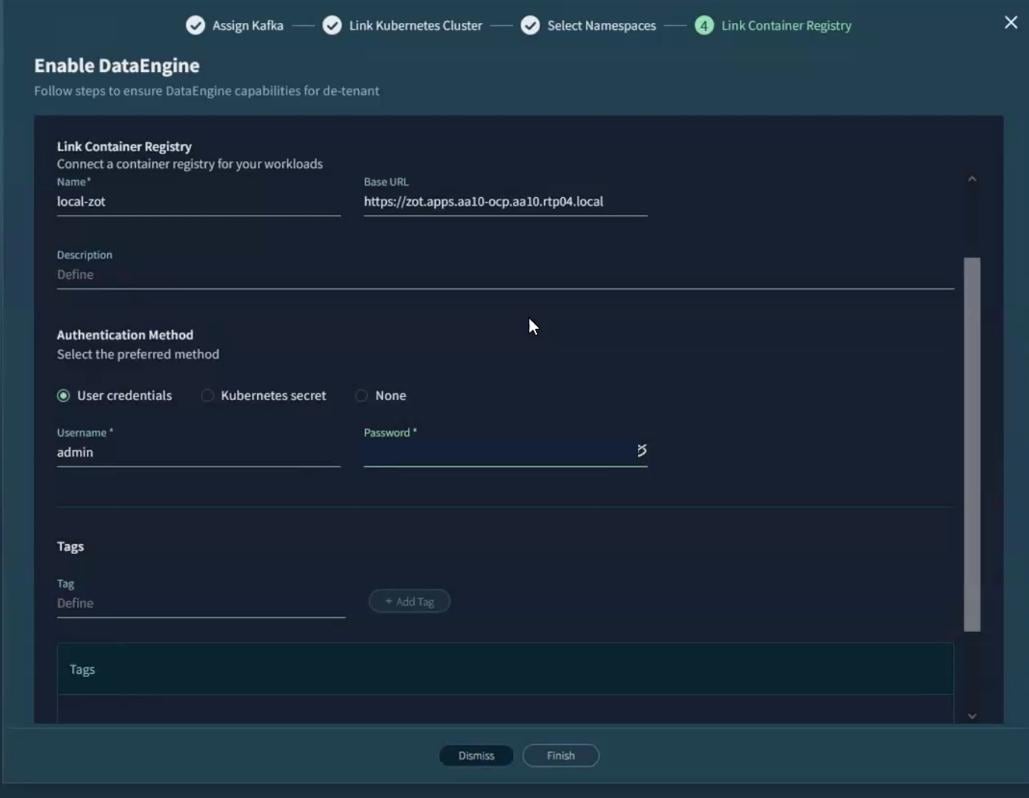
Task: Click the Enable DataEngine title
Action: tap(117, 66)
